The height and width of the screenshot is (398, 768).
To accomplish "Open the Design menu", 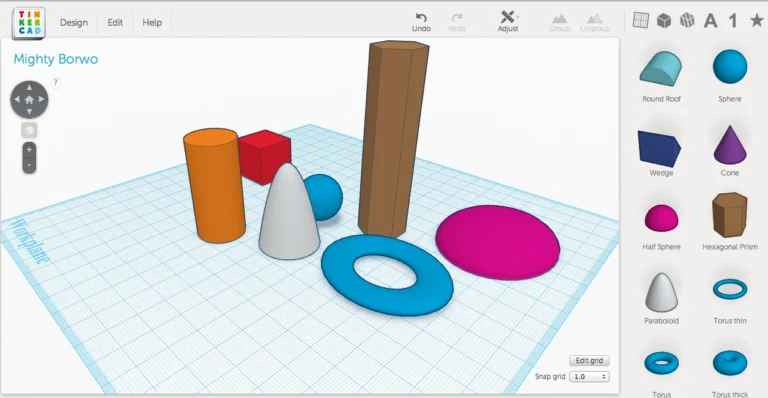I will coord(74,23).
